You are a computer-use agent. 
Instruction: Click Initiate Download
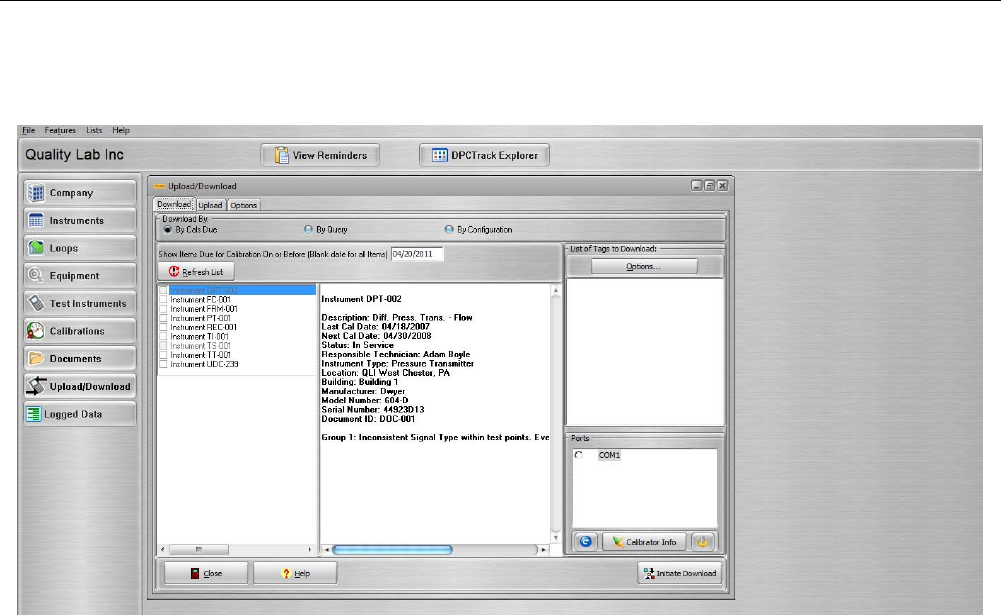[x=680, y=573]
